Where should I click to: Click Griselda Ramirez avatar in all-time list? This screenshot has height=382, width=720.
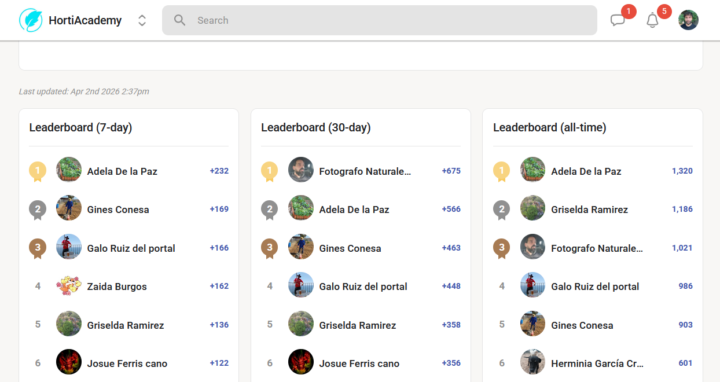click(533, 208)
